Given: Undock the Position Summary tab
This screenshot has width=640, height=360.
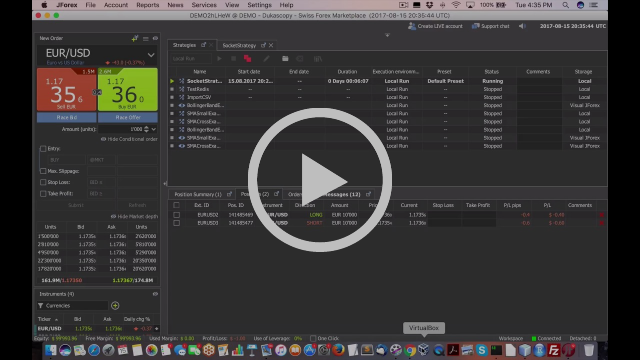Looking at the screenshot, I should [229, 194].
